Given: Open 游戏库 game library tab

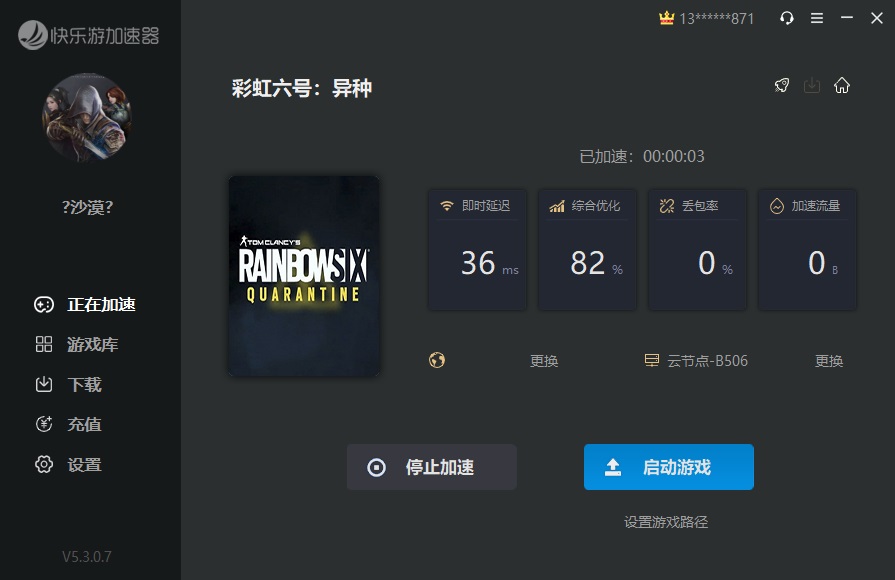Looking at the screenshot, I should 90,345.
